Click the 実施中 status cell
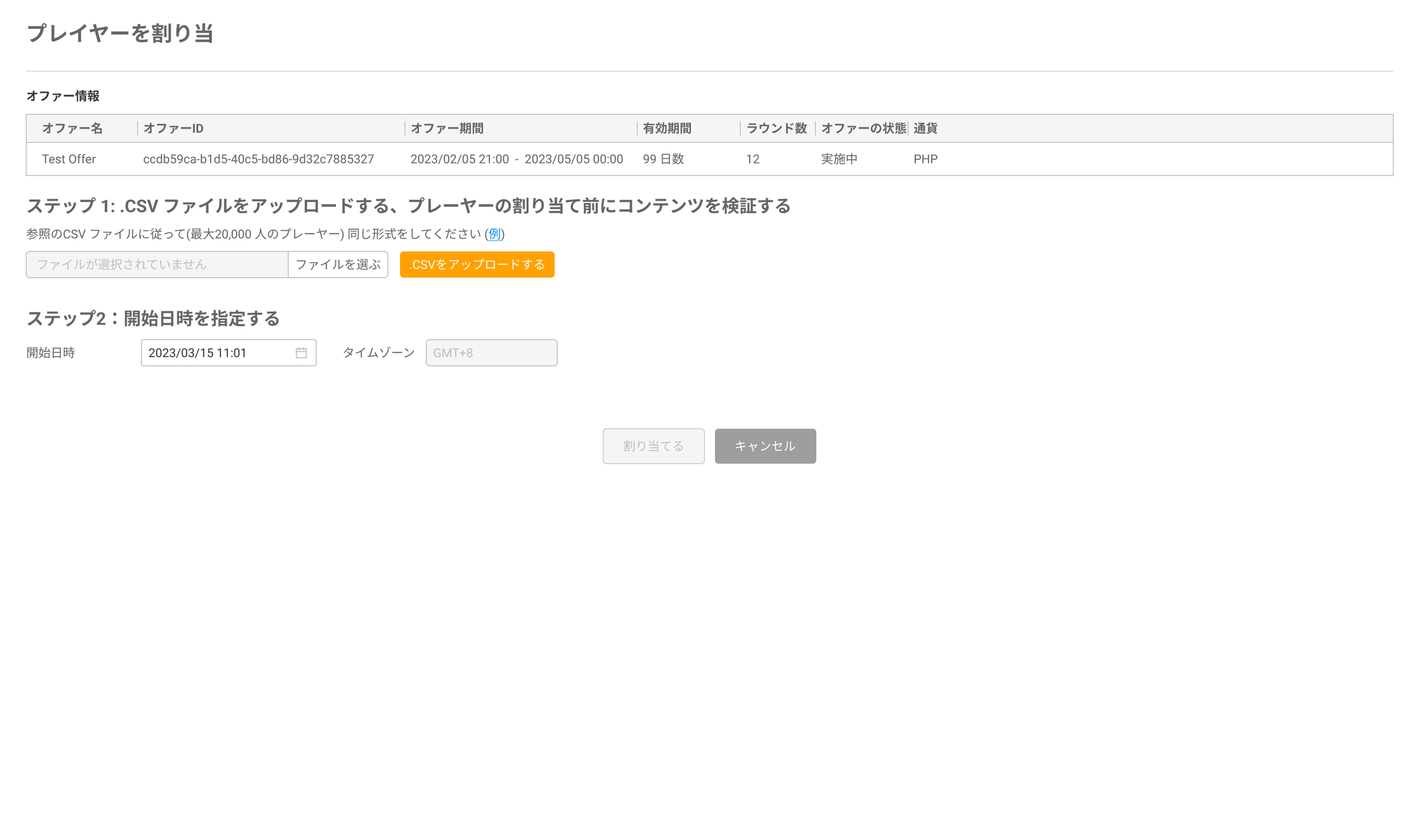The height and width of the screenshot is (840, 1423). click(838, 159)
